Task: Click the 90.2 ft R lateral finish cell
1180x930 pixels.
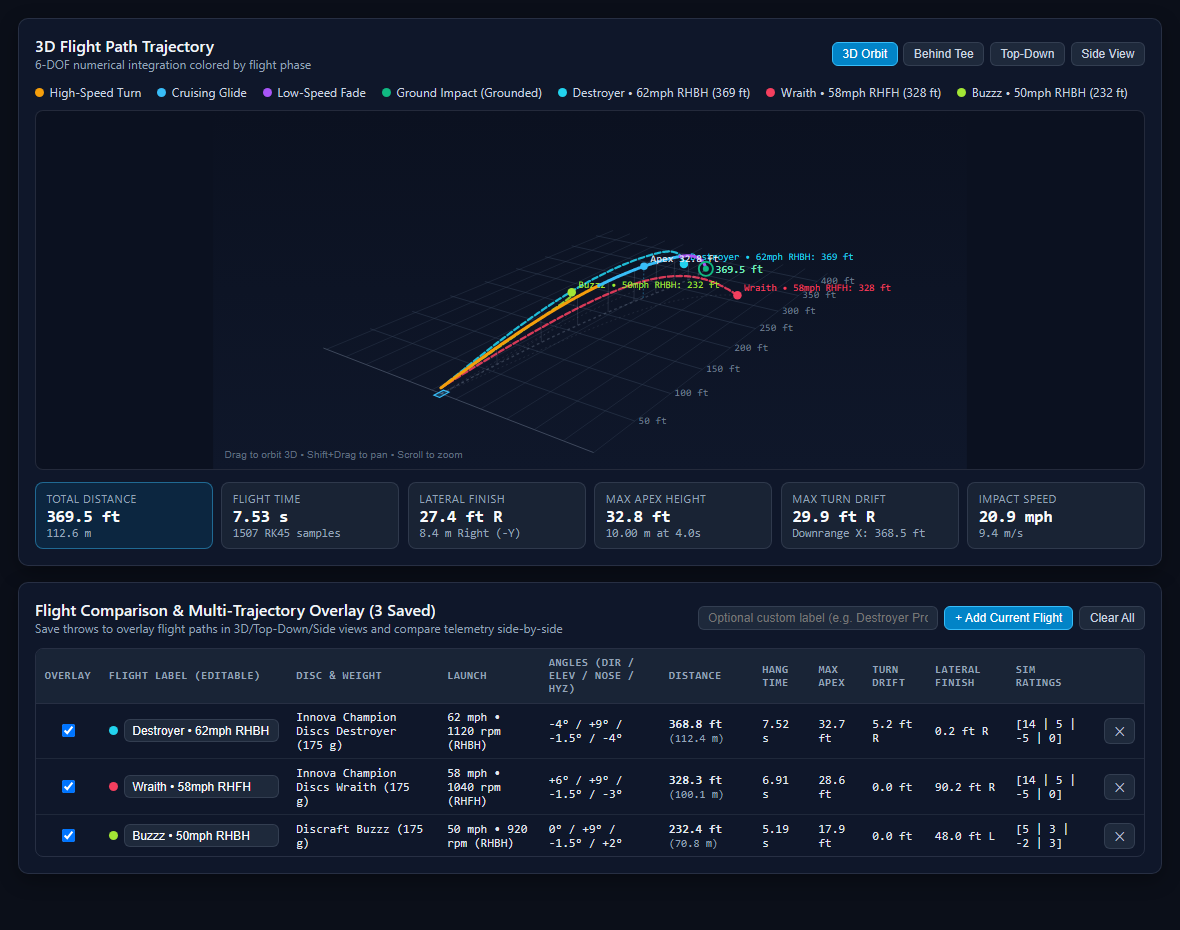Action: pos(964,787)
